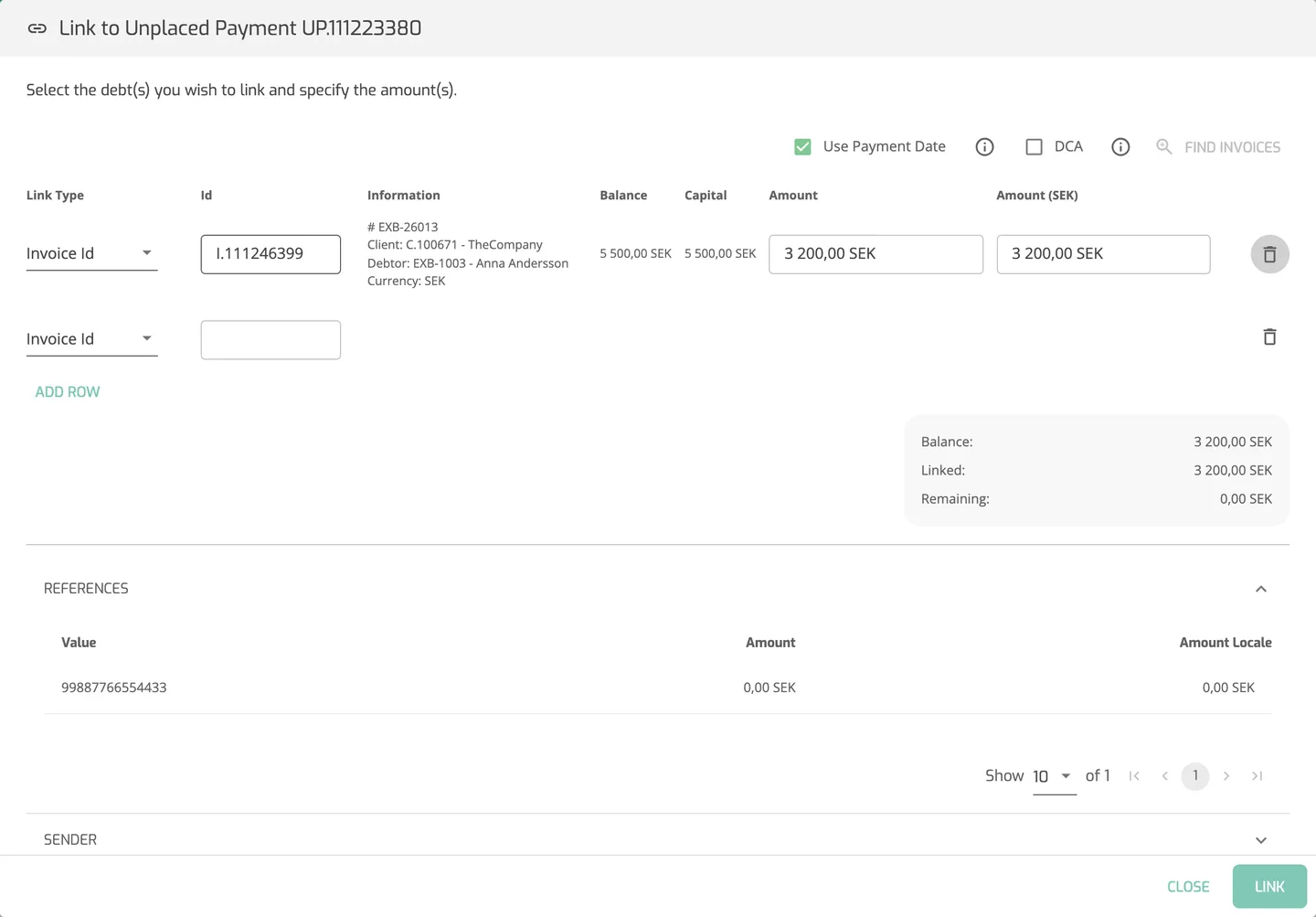Uncheck the Use Payment Date checkbox

tap(802, 147)
